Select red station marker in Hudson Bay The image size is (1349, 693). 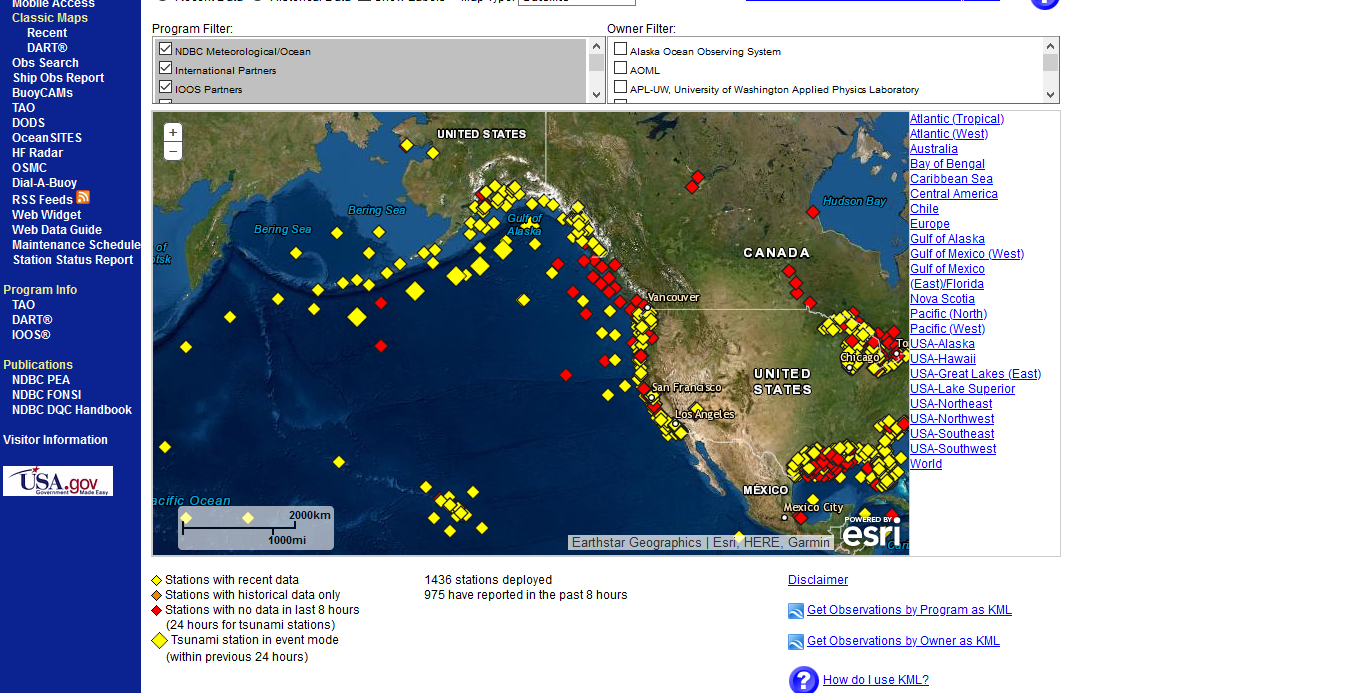pyautogui.click(x=813, y=212)
